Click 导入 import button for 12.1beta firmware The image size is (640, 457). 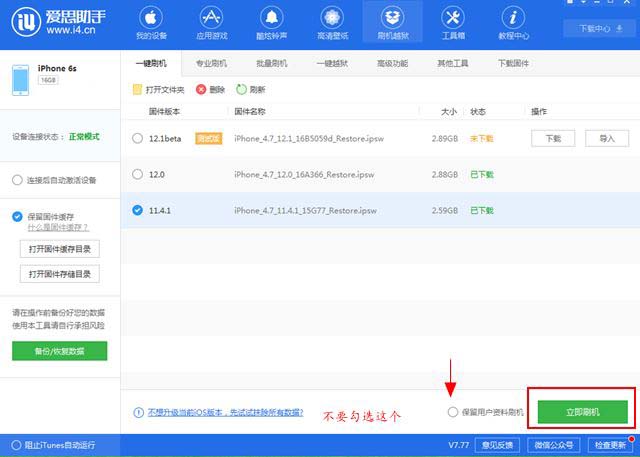tap(607, 138)
